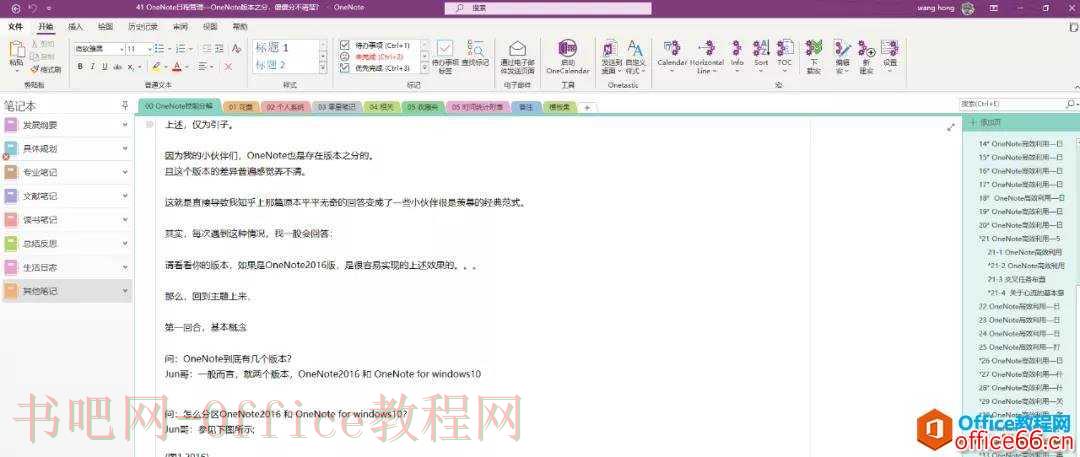Click the Info macro icon
This screenshot has width=1080, height=457.
click(737, 47)
